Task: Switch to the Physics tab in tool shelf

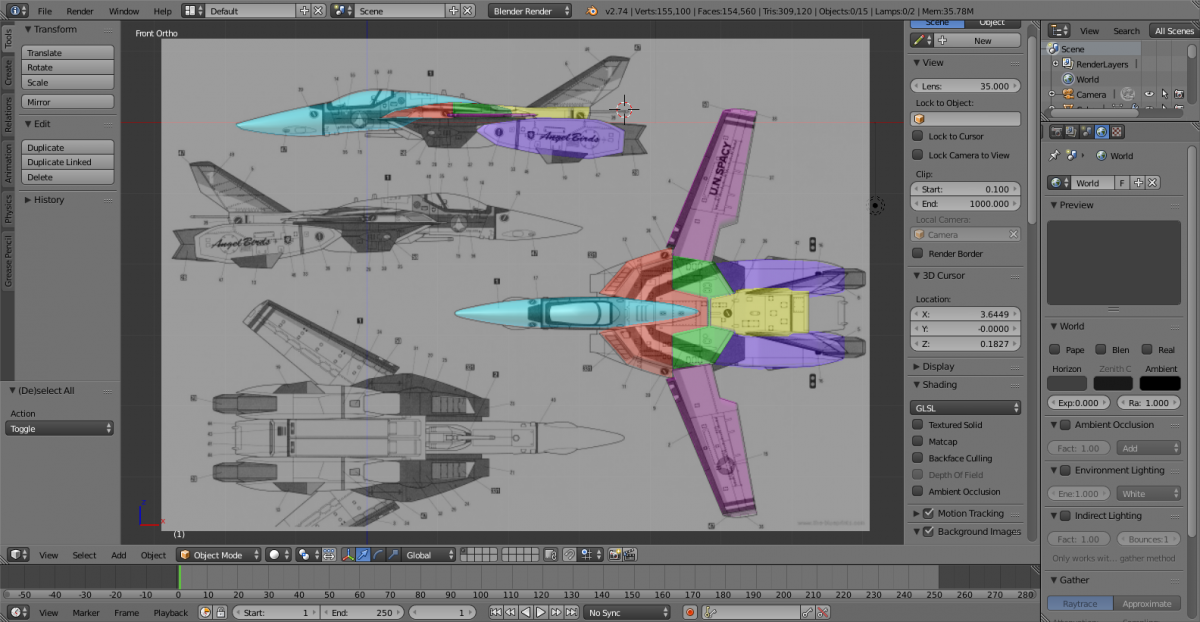Action: click(x=8, y=208)
